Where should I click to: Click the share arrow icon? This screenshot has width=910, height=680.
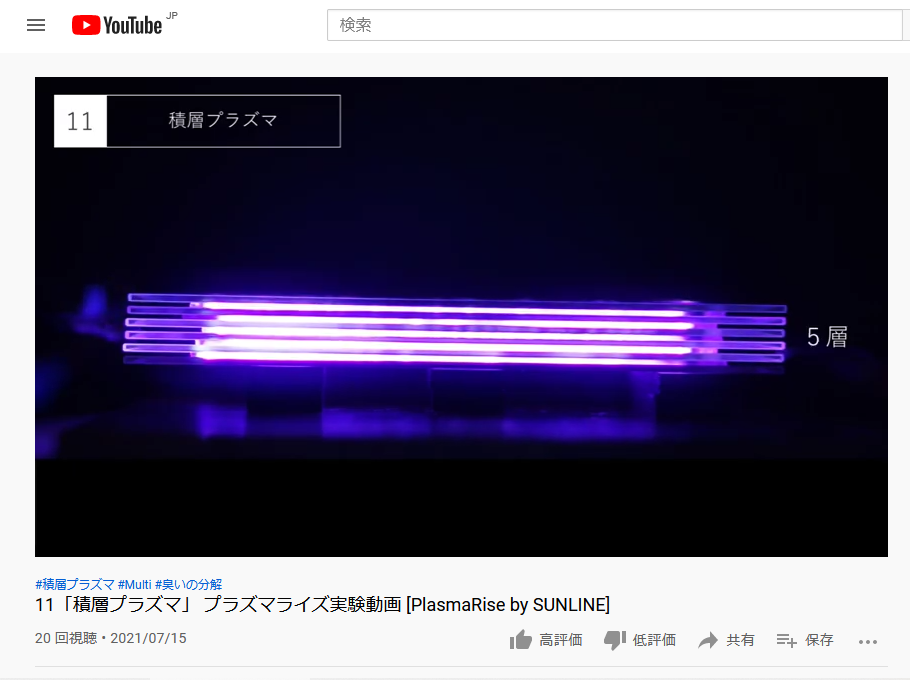708,640
